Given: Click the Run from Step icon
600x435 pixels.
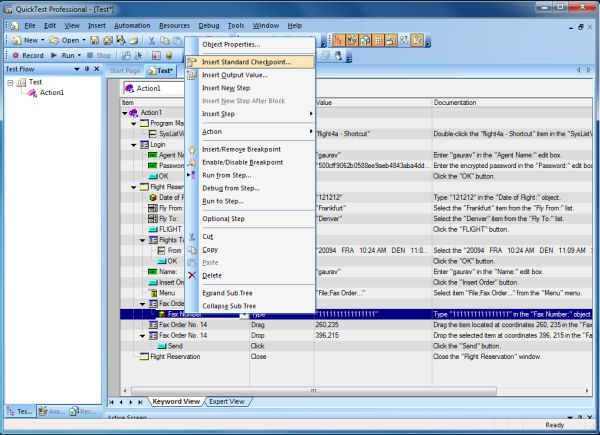Looking at the screenshot, I should tap(192, 174).
